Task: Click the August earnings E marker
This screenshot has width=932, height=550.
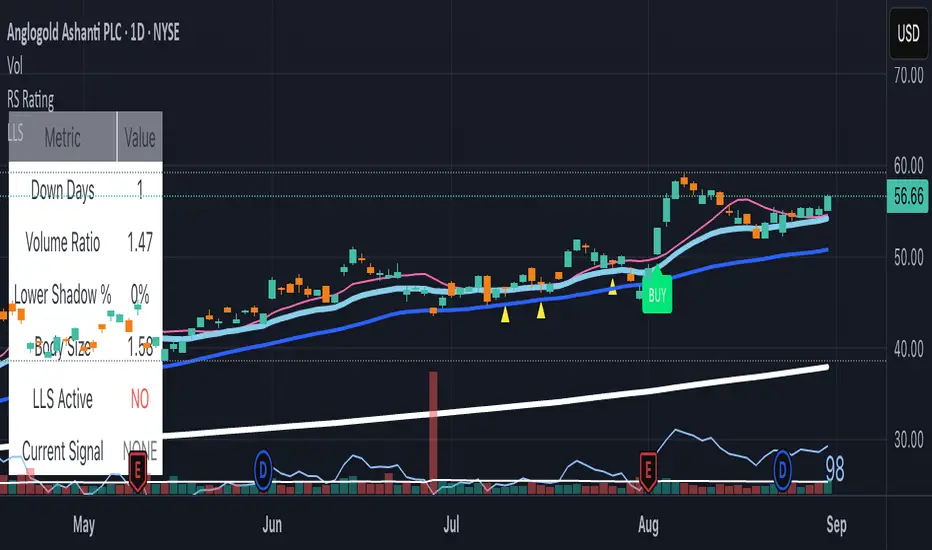Action: [x=648, y=472]
